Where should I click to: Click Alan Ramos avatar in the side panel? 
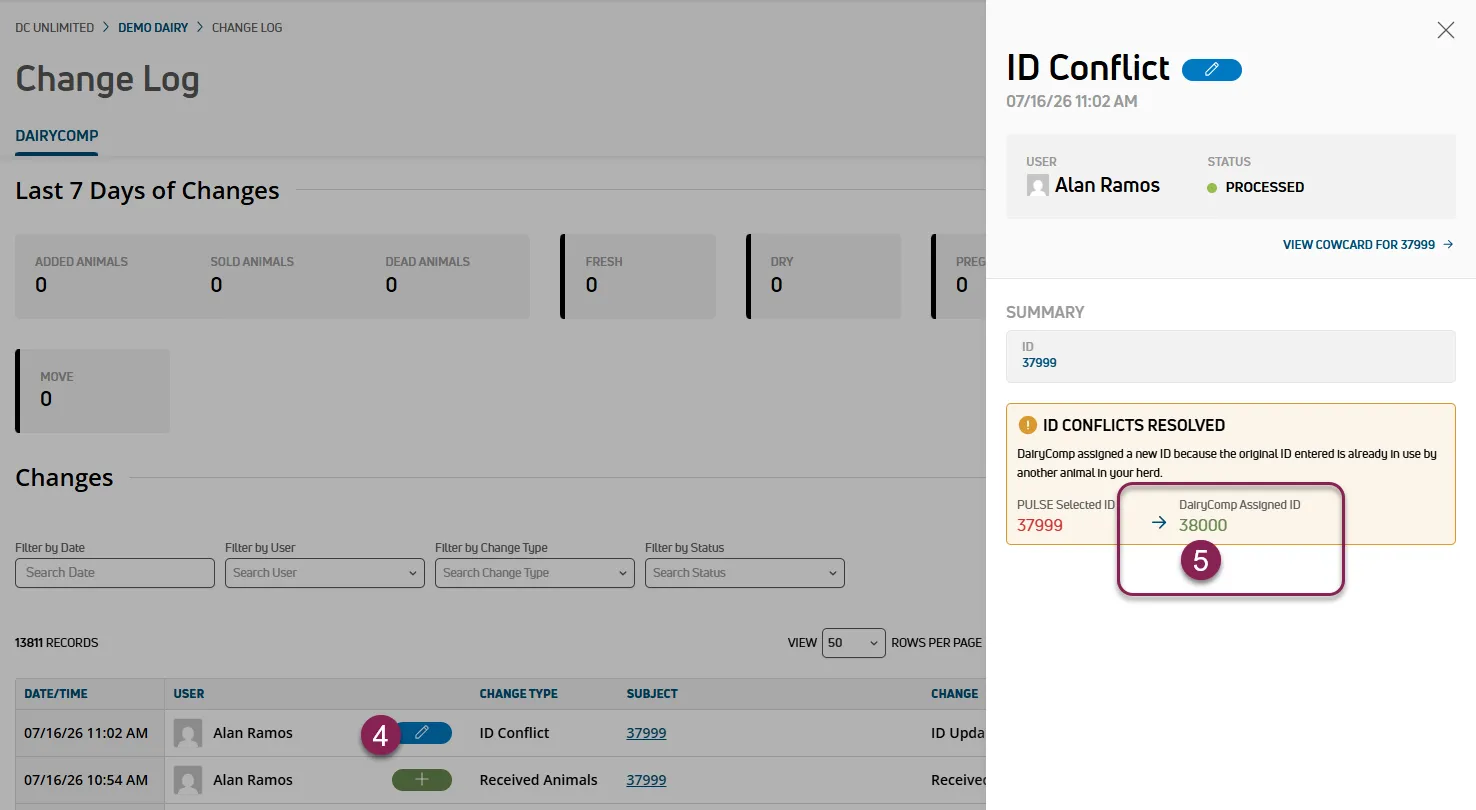click(x=1038, y=186)
